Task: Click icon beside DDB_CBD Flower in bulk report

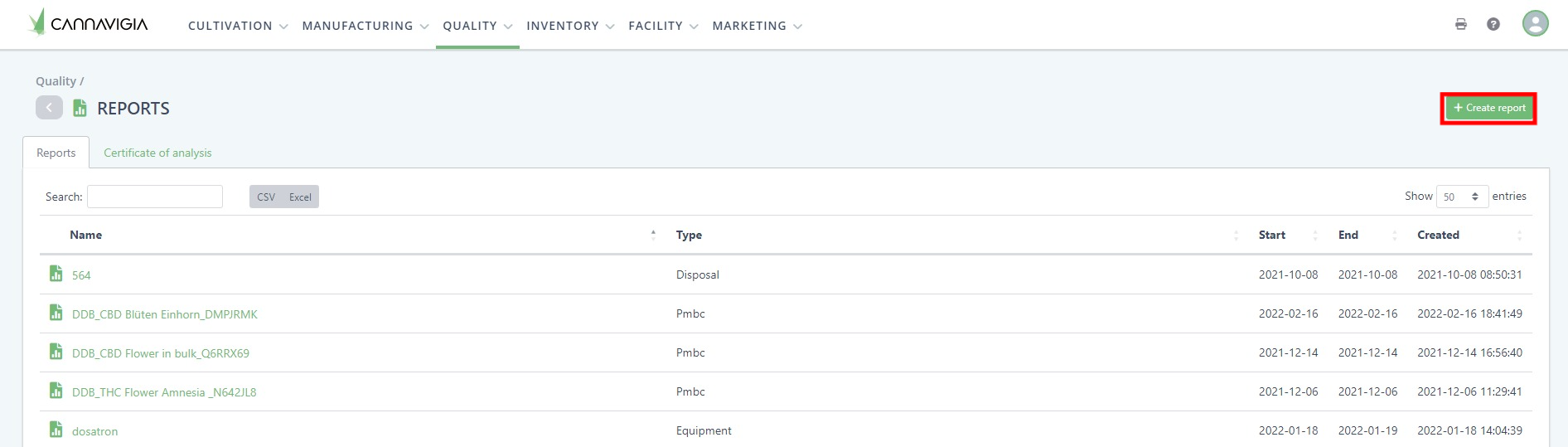Action: tap(56, 352)
